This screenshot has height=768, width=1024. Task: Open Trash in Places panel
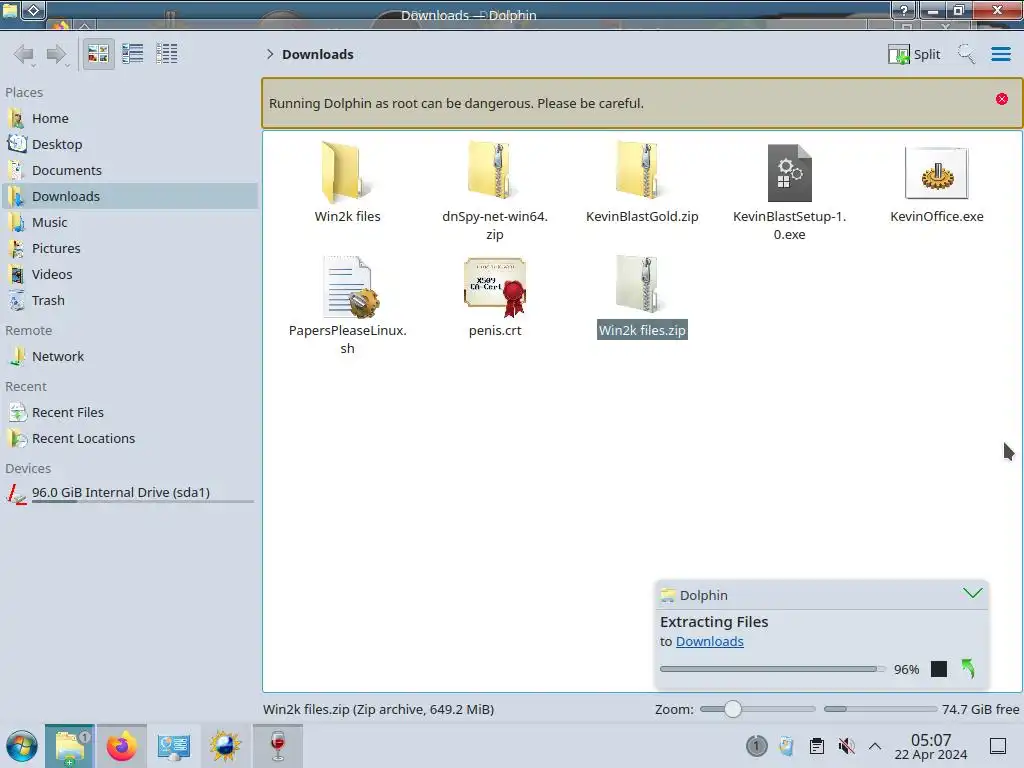tap(131, 301)
